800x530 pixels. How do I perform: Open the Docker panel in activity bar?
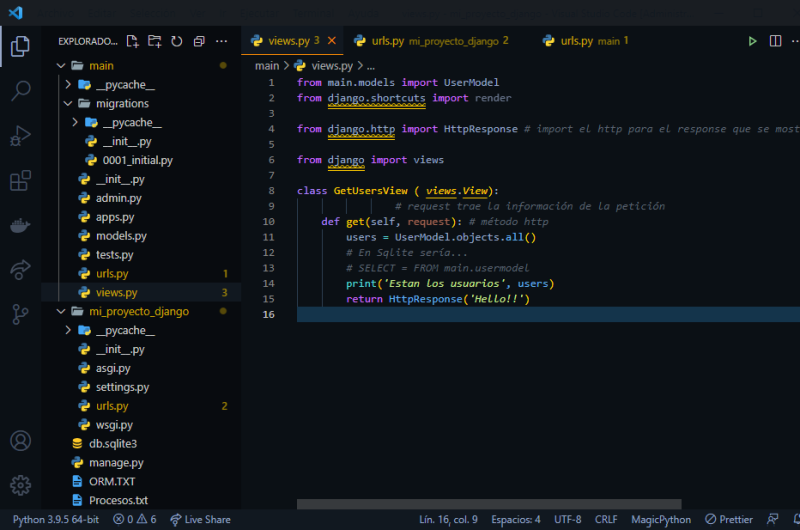(20, 225)
